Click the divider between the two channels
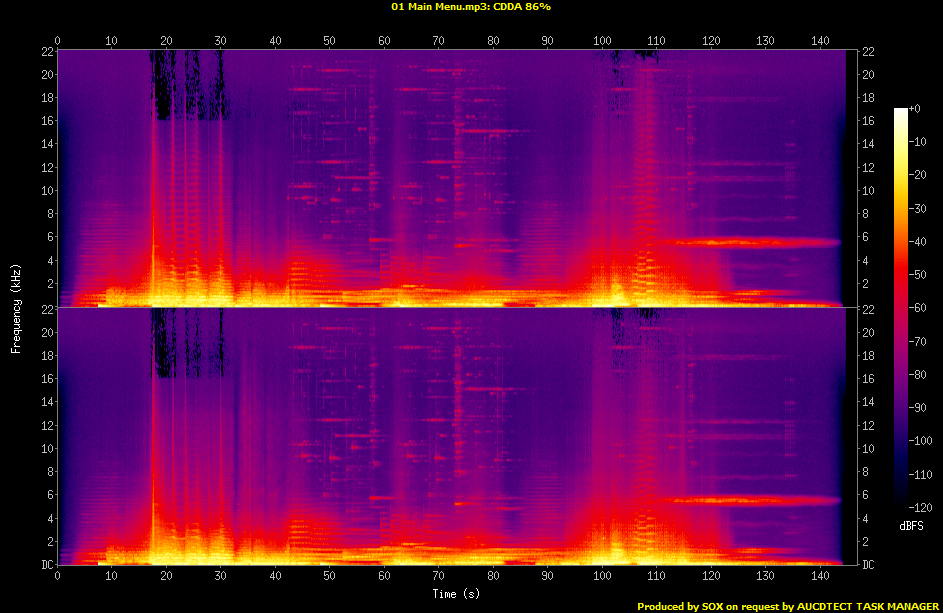The image size is (943, 613). pyautogui.click(x=450, y=307)
